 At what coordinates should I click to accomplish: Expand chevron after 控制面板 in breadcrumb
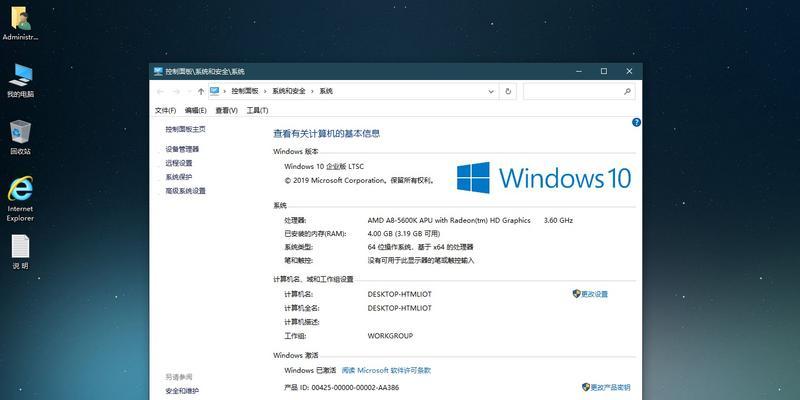(x=264, y=91)
